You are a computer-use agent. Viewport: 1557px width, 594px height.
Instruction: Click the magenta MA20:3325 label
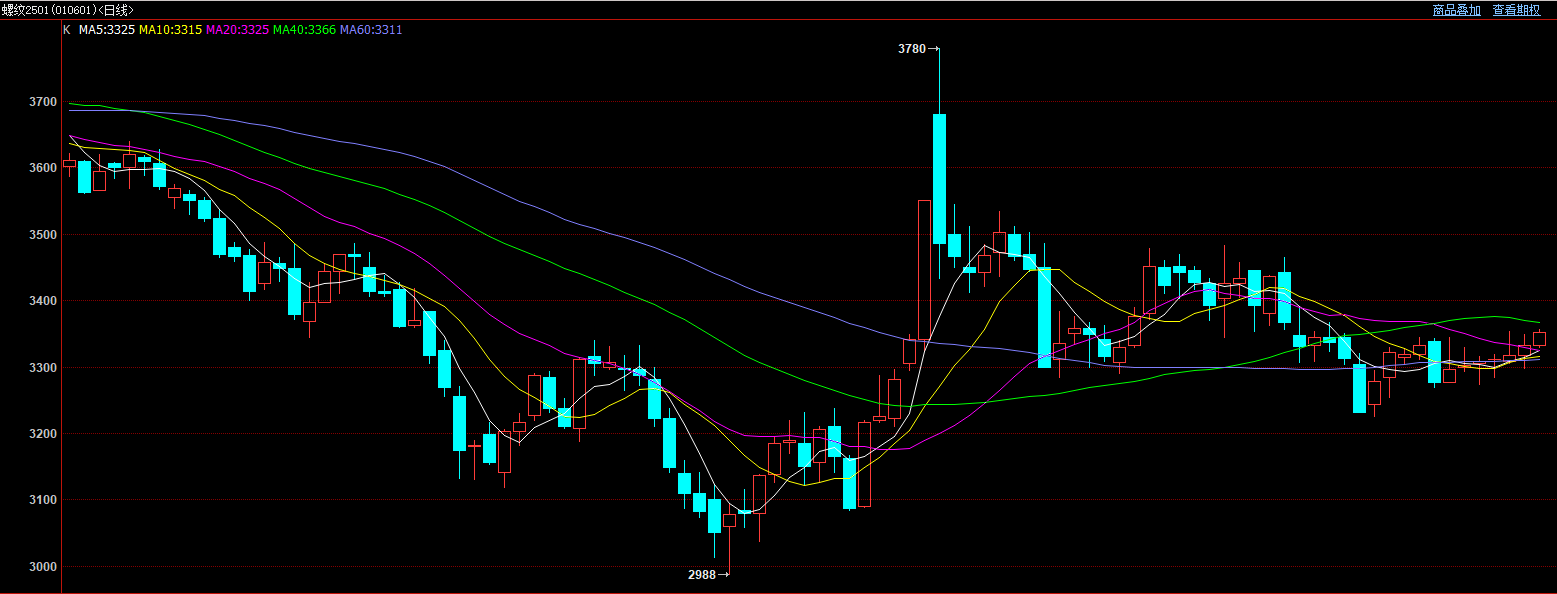(237, 30)
